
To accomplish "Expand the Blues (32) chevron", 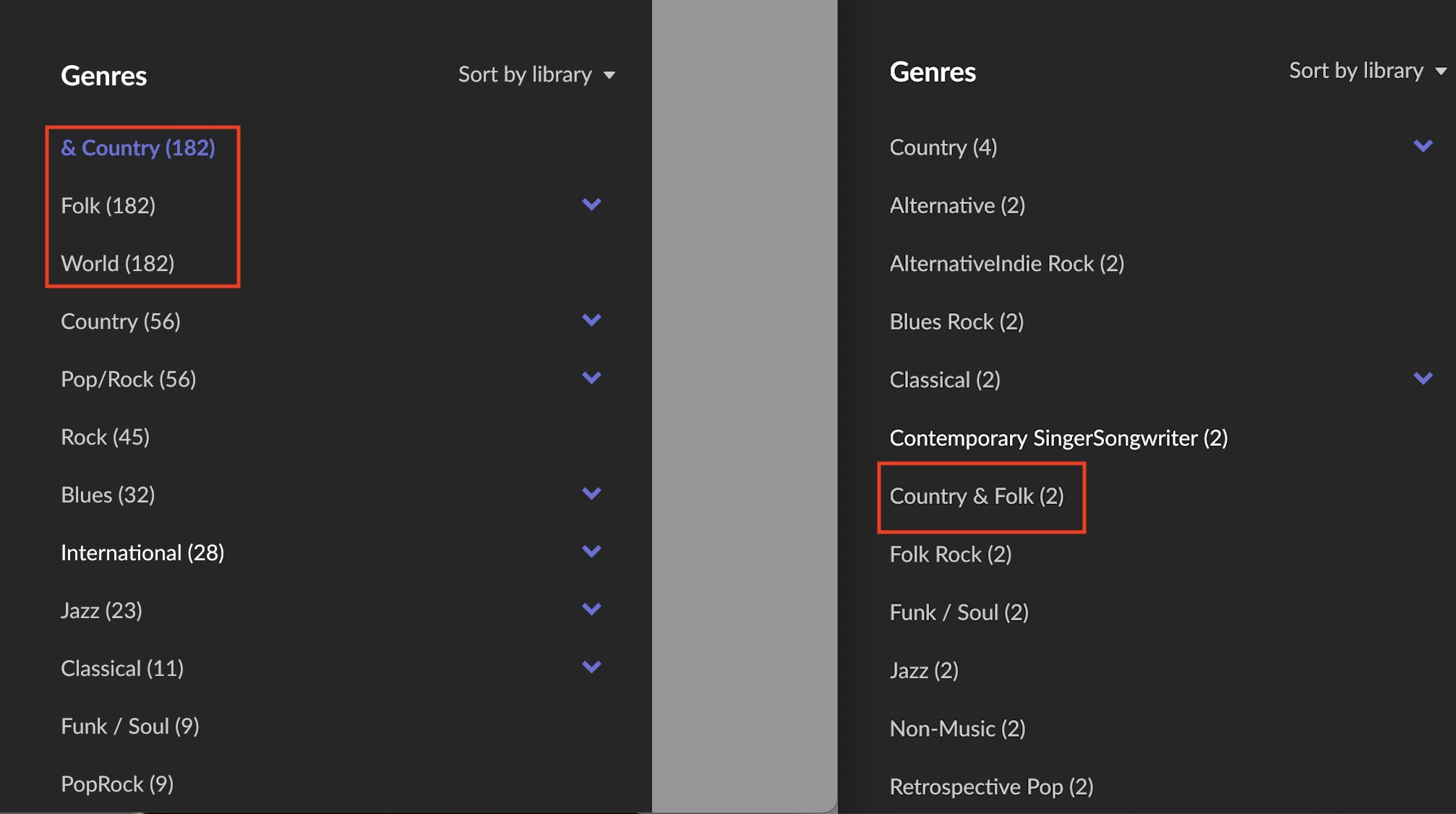I will pyautogui.click(x=591, y=494).
